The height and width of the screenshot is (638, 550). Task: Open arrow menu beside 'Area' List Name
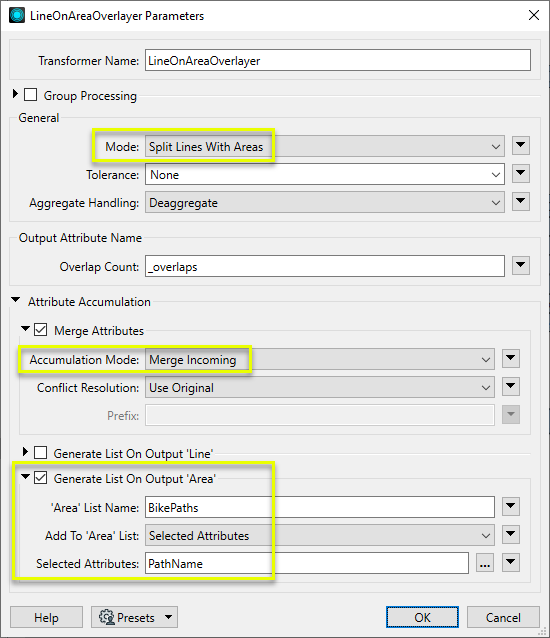[511, 507]
